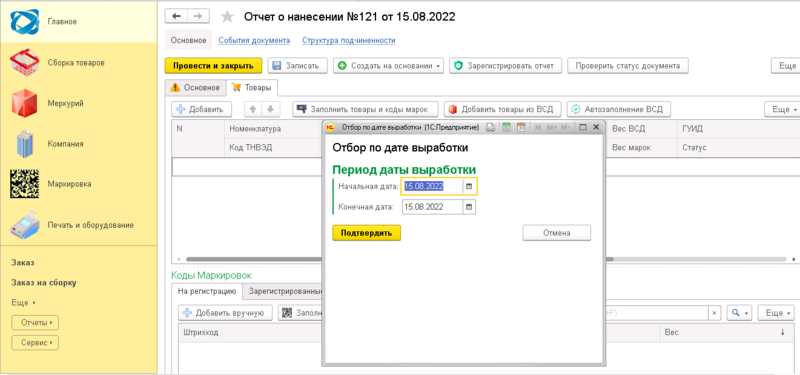Open the Компания building icon
Image resolution: width=800 pixels, height=375 pixels.
coord(24,144)
